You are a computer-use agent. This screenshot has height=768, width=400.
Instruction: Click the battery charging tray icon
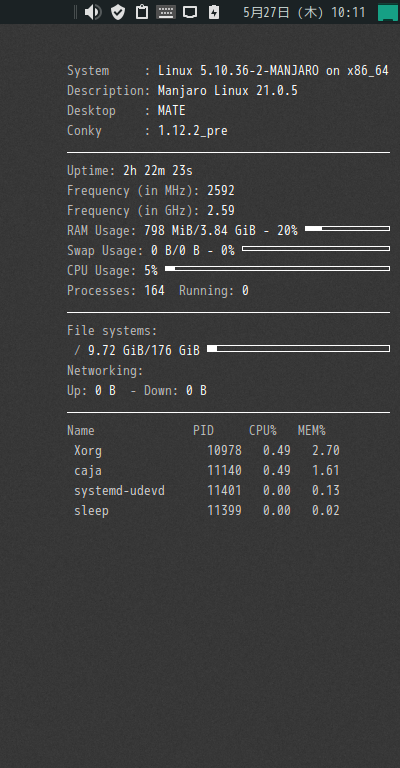(214, 12)
